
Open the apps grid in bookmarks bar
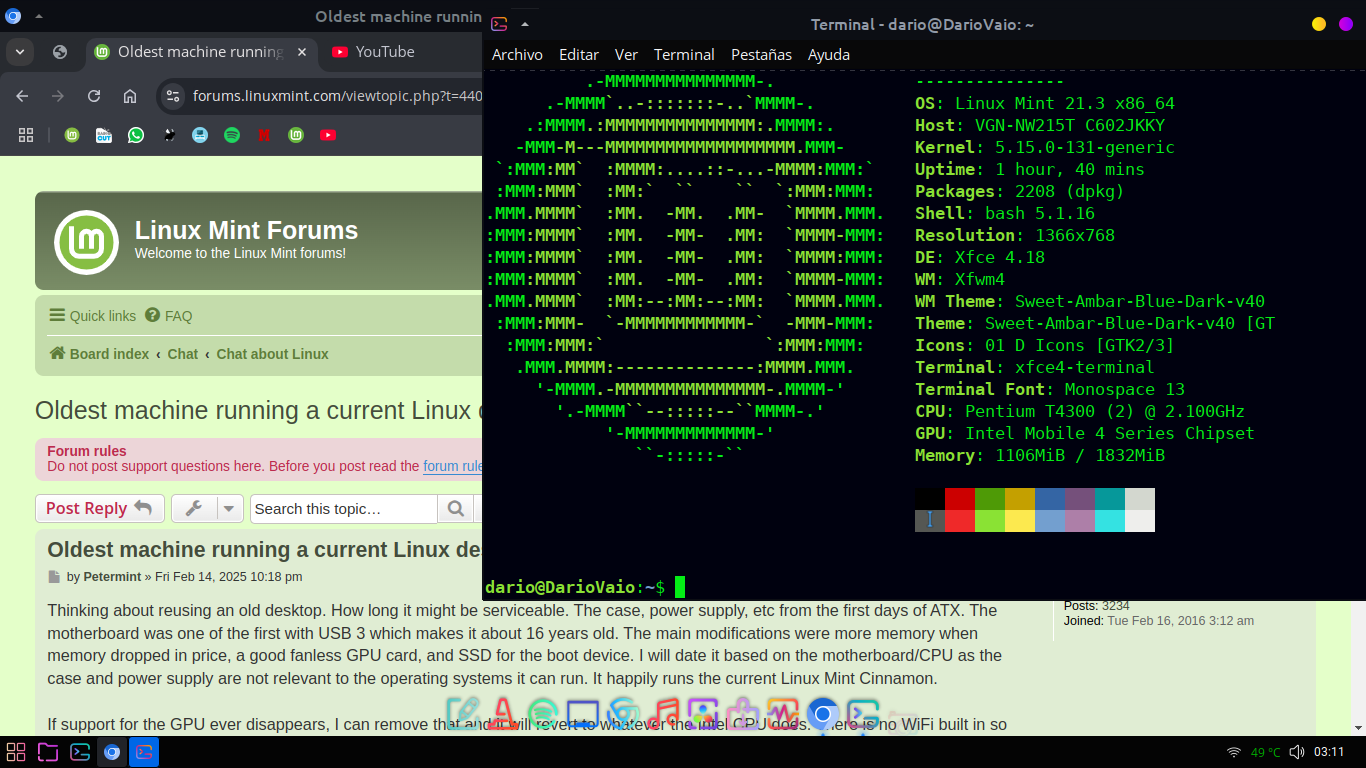[26, 135]
